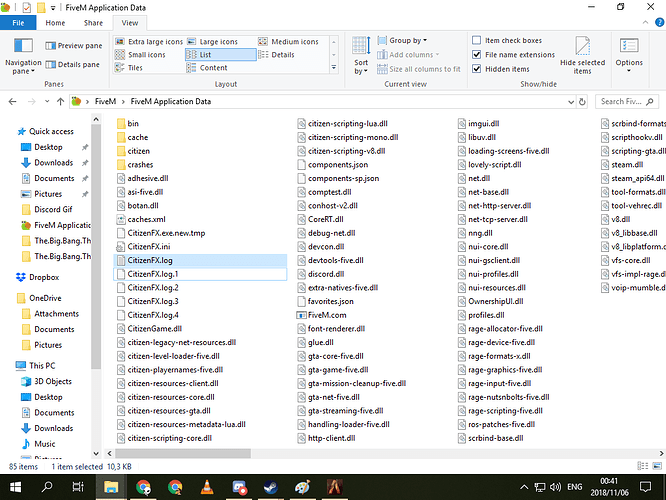The image size is (666, 500).
Task: Click the horizontal scrollbar thumb
Action: [x=183, y=453]
